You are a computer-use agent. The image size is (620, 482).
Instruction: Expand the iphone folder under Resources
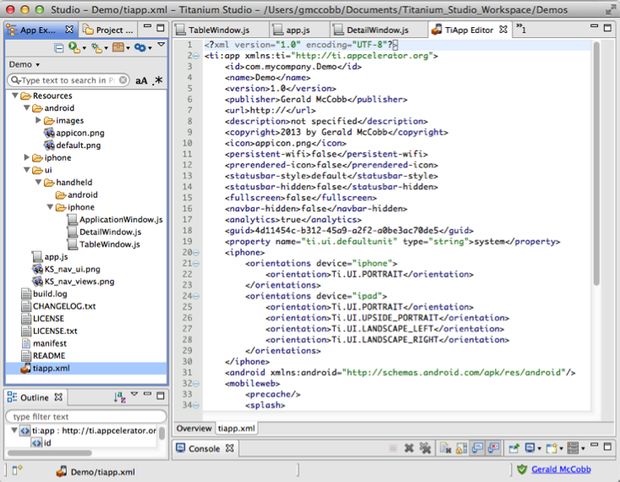pyautogui.click(x=27, y=157)
